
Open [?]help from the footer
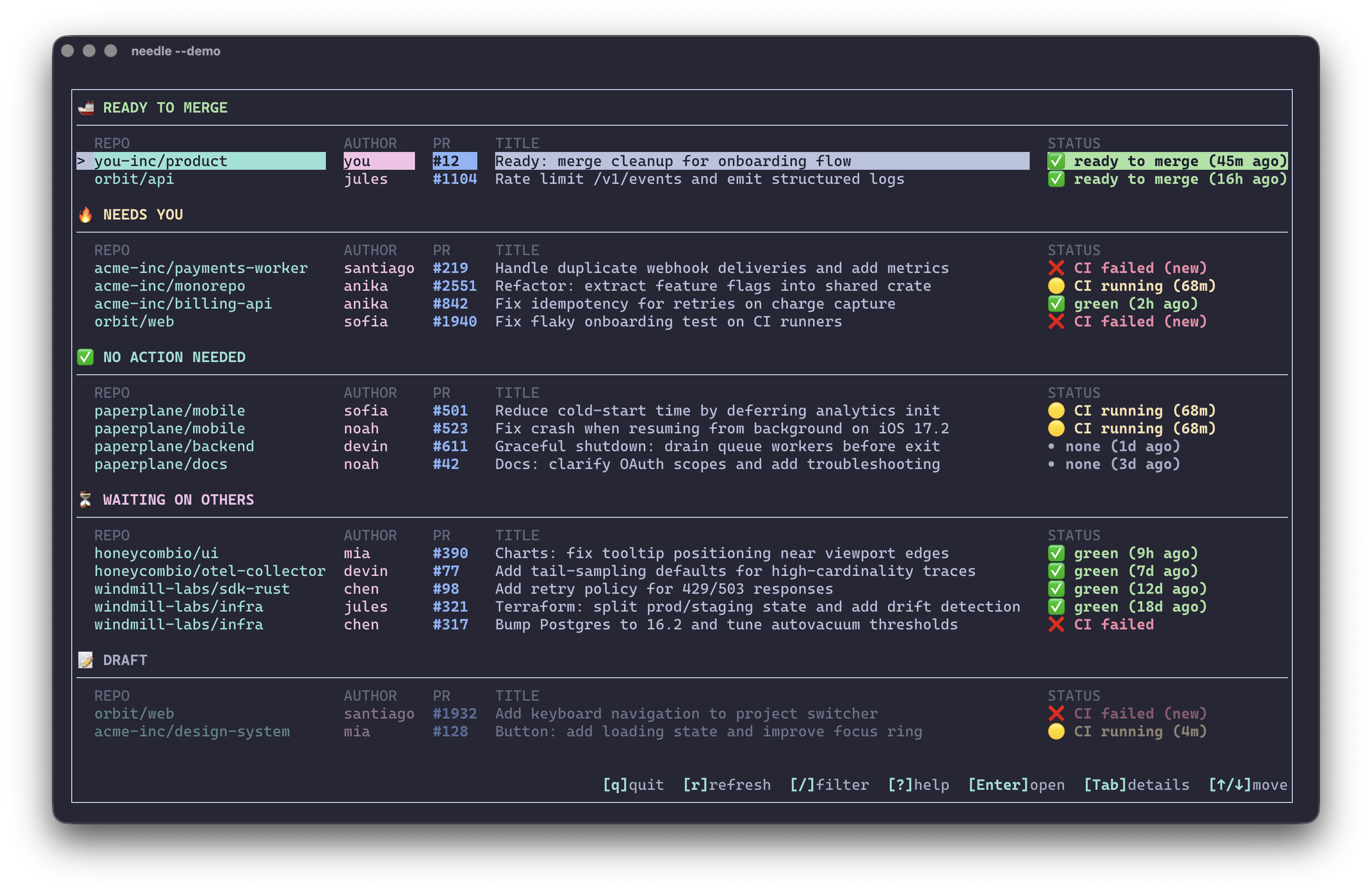click(918, 785)
